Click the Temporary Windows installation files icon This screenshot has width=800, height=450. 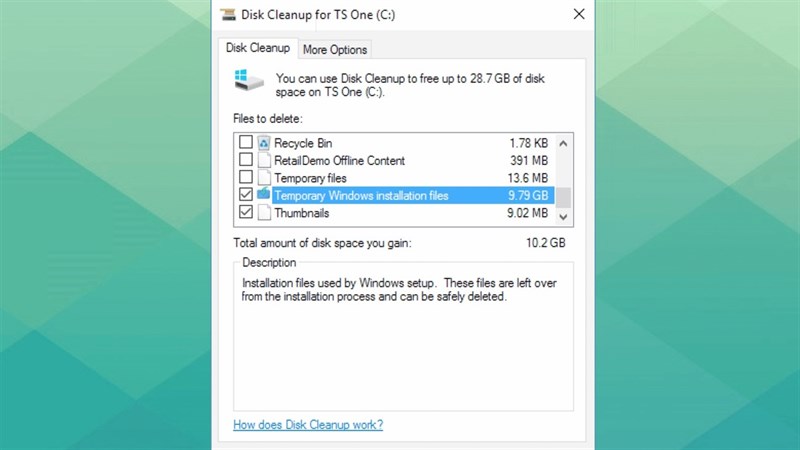tap(264, 194)
